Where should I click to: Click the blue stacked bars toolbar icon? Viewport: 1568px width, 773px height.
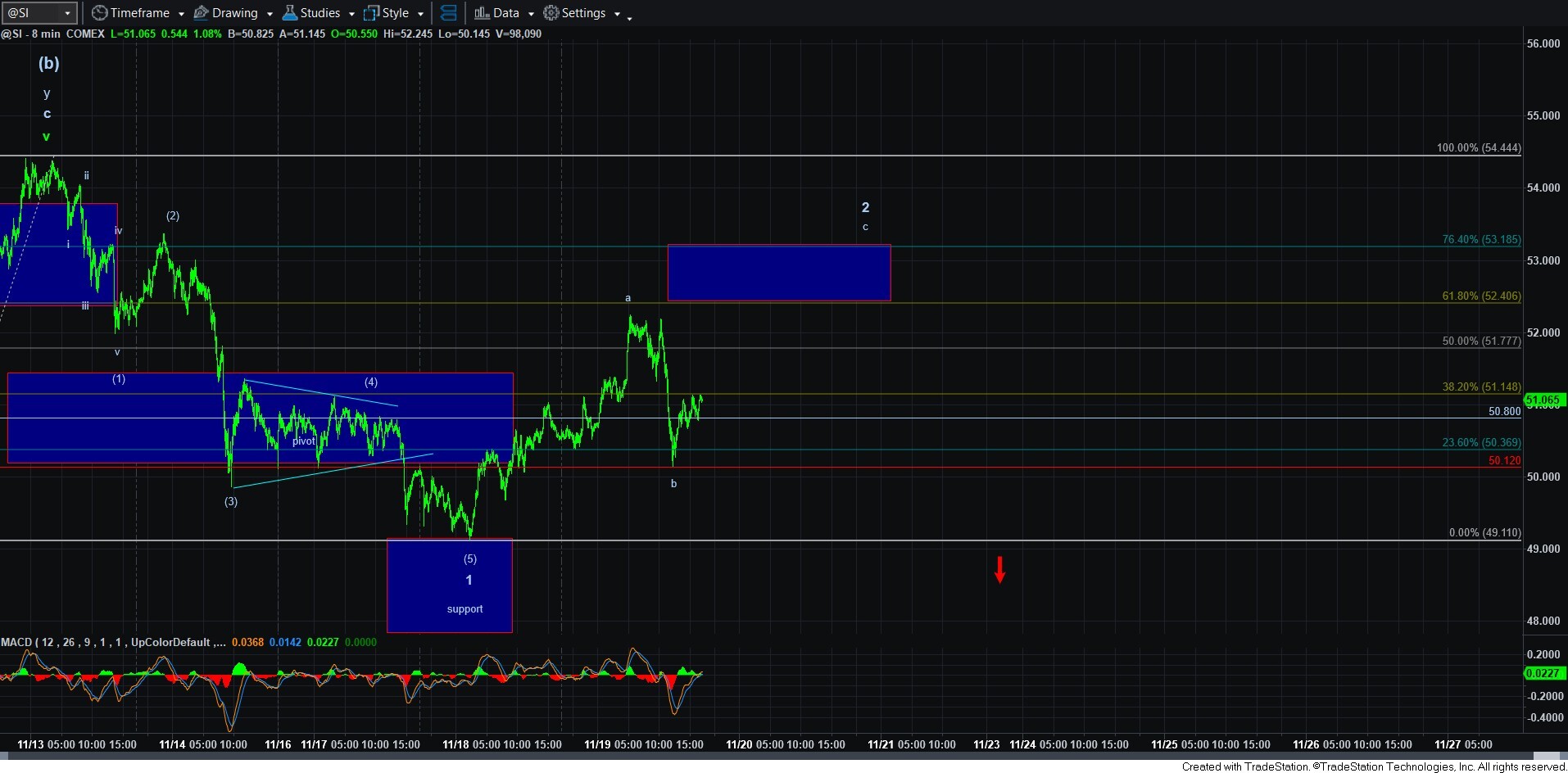pyautogui.click(x=448, y=13)
